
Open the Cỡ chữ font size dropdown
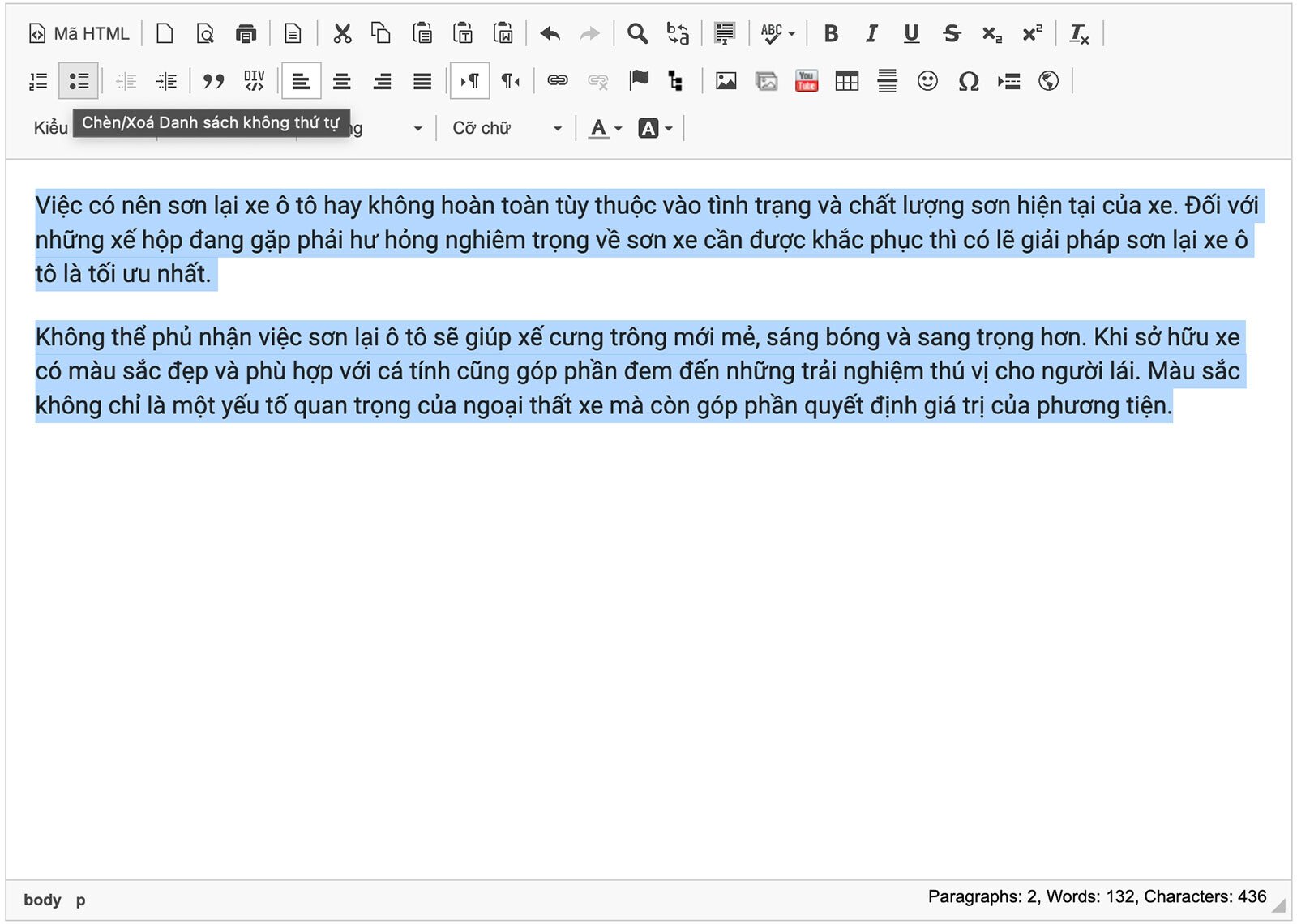tap(507, 128)
